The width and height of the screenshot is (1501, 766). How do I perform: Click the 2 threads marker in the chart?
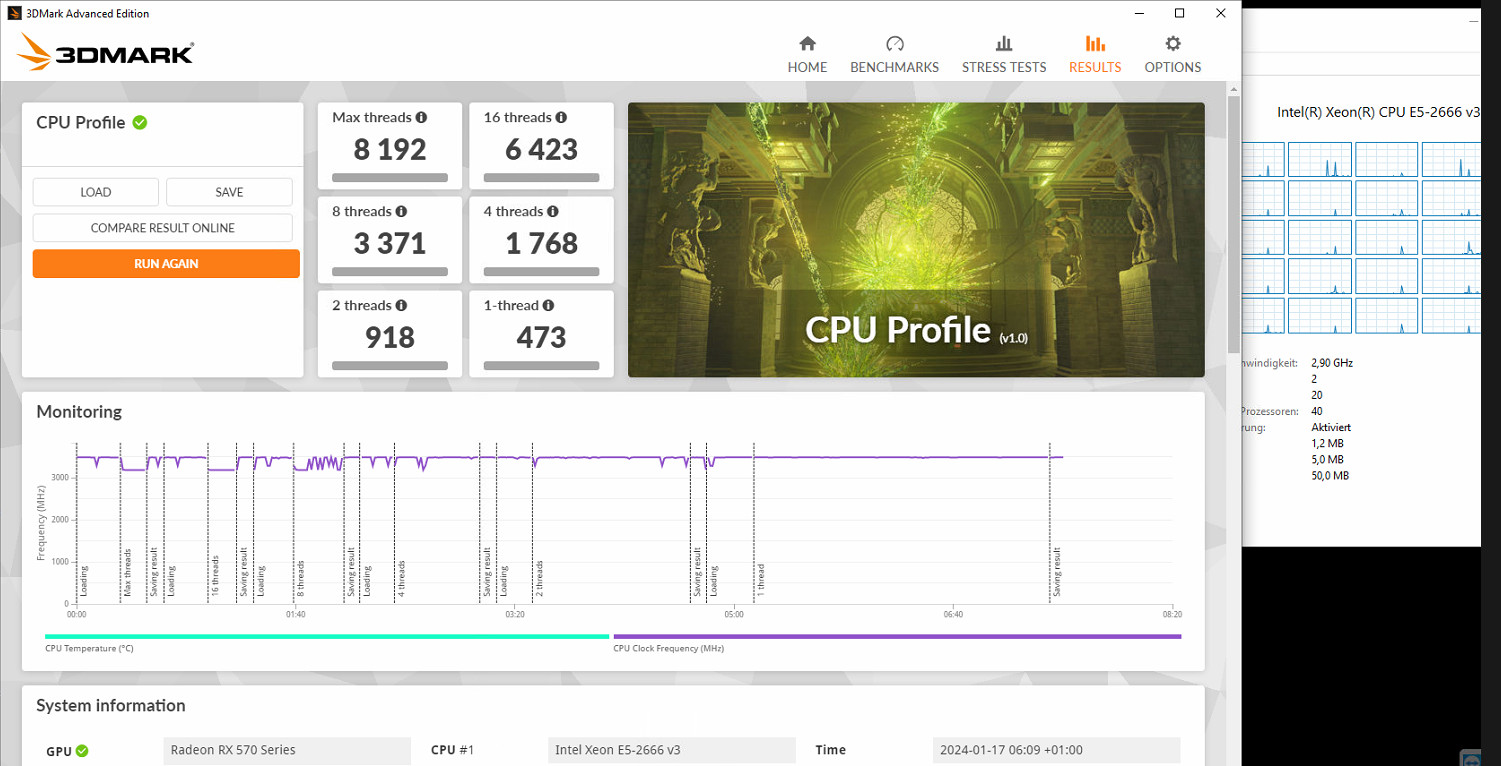tap(539, 579)
